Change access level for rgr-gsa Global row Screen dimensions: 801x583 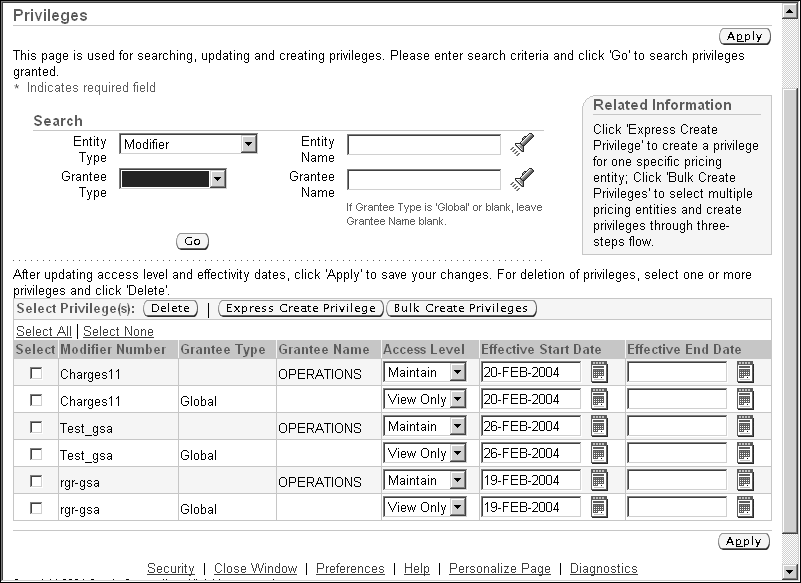[425, 507]
